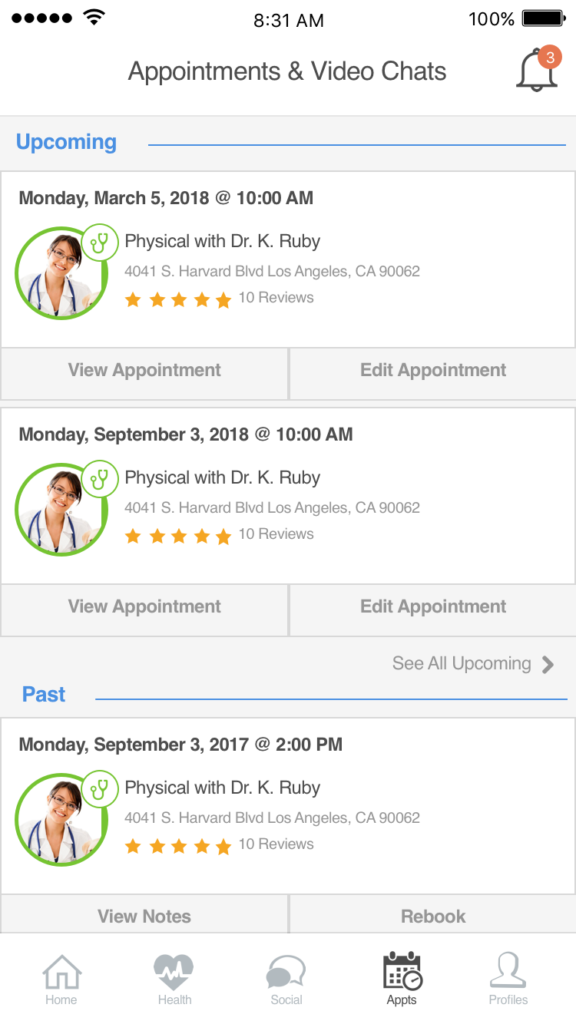Rebook the September 2017 physical
This screenshot has height=1024, width=576.
point(433,914)
